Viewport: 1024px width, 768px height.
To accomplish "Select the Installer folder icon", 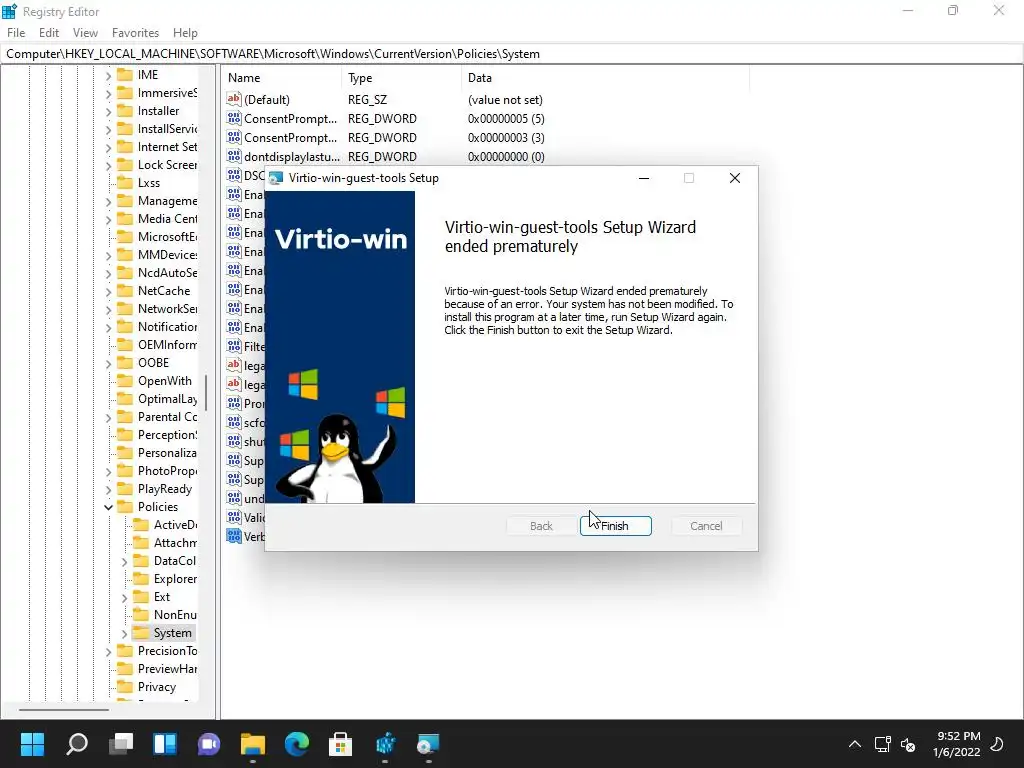I will pos(125,110).
